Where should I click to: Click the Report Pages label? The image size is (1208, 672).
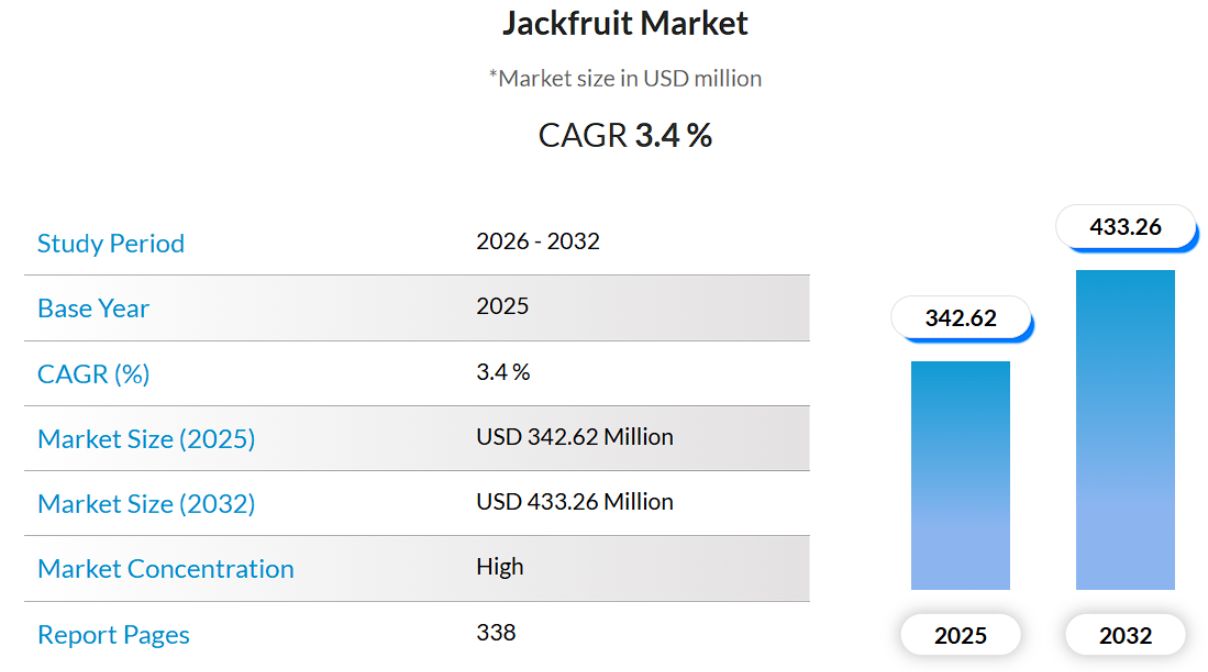point(113,634)
